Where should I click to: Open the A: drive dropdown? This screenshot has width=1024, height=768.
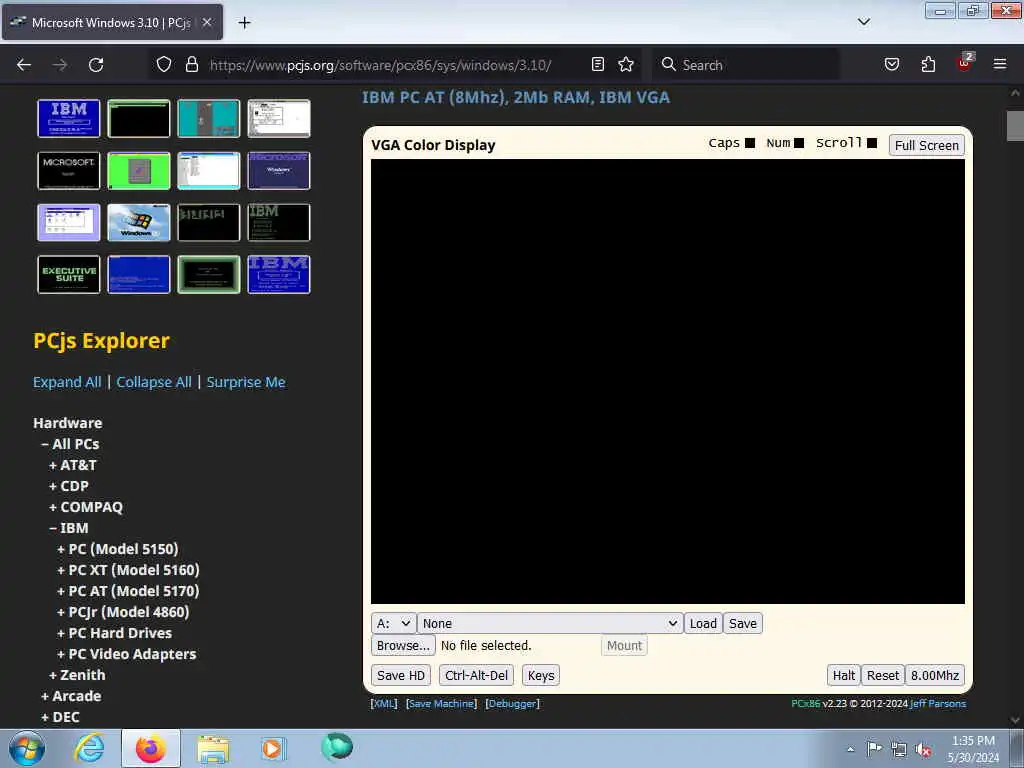click(394, 623)
